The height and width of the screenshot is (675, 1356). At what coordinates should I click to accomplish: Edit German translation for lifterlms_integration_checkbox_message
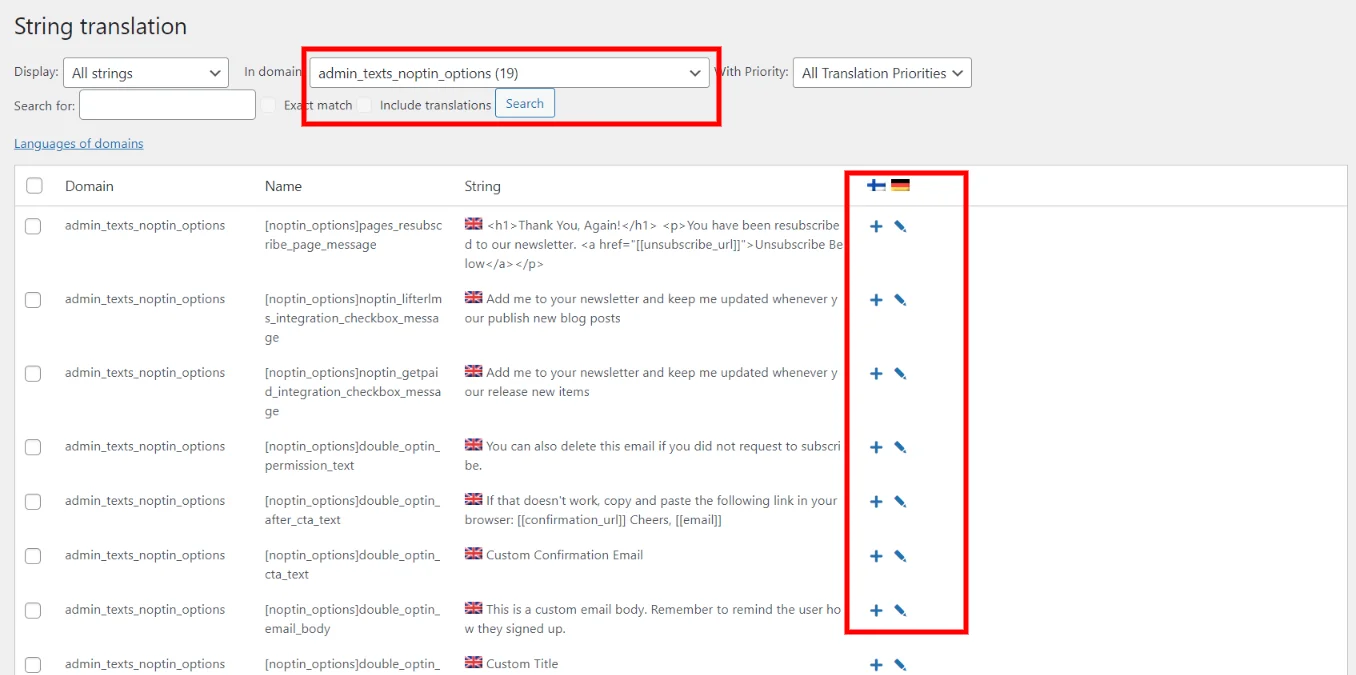(900, 300)
